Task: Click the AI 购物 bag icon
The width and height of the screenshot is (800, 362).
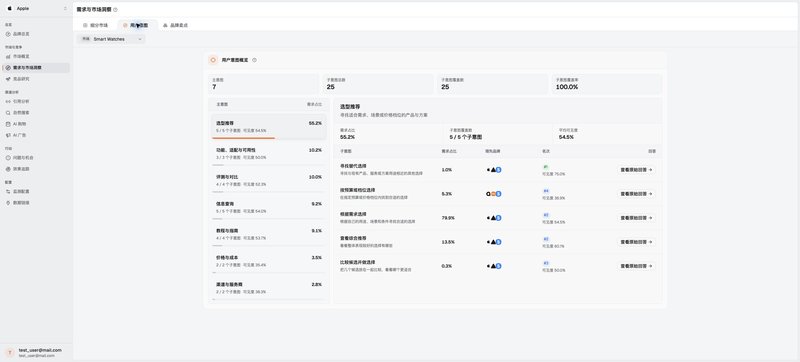Action: pyautogui.click(x=8, y=124)
